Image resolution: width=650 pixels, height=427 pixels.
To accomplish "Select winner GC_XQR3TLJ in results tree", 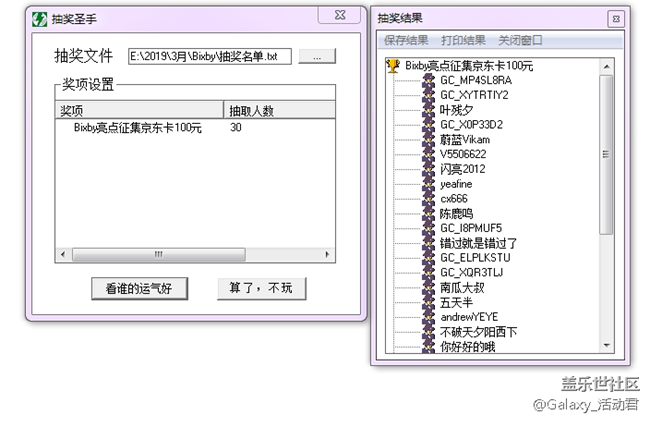I will (x=472, y=273).
